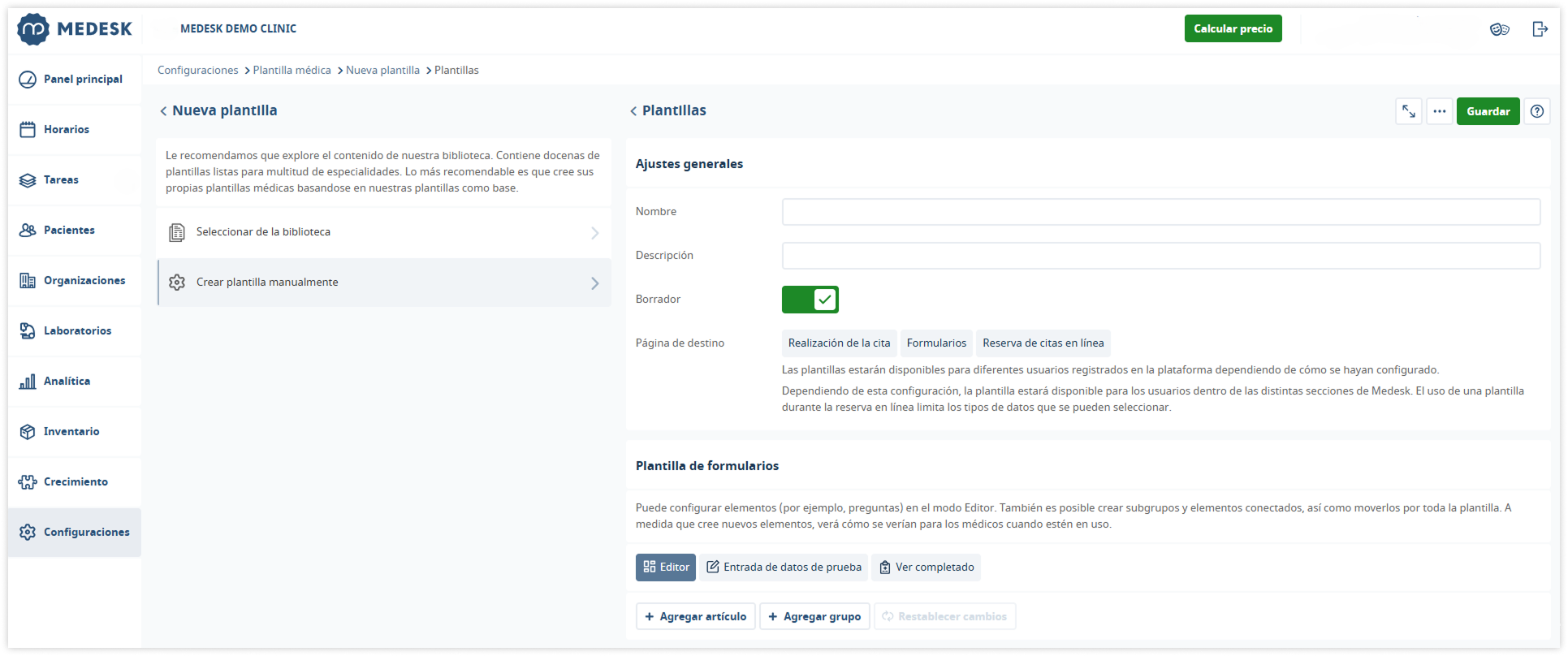This screenshot has height=656, width=1568.
Task: Go back using chevron beside Nueva plantilla heading
Action: pyautogui.click(x=163, y=111)
